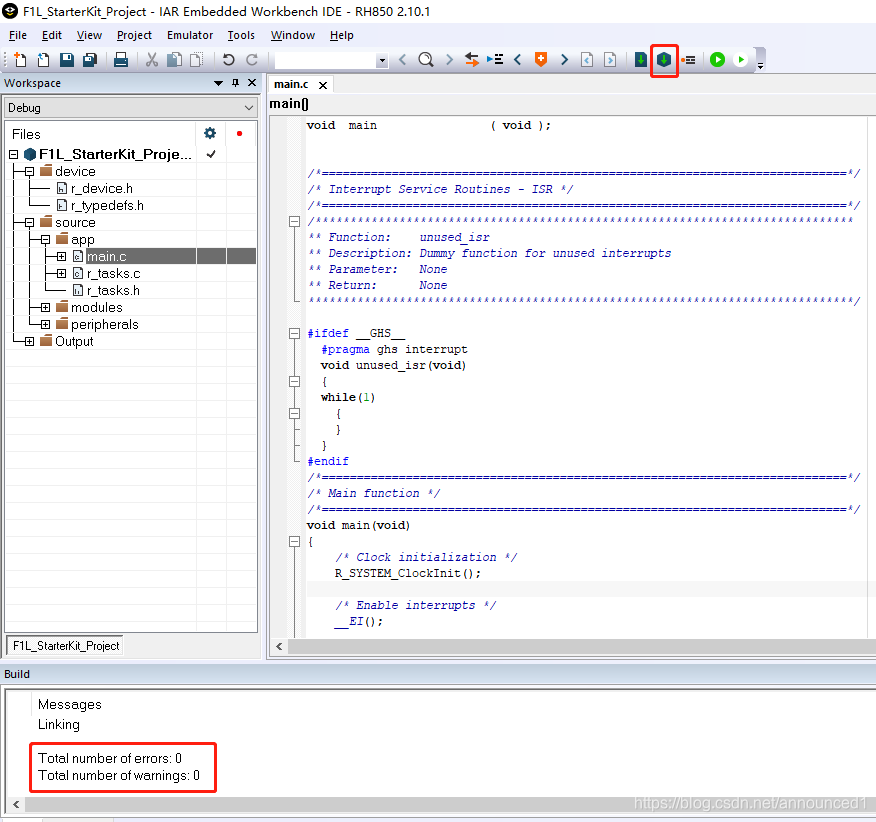Collapse the void main function fold
The height and width of the screenshot is (822, 876).
tap(294, 541)
